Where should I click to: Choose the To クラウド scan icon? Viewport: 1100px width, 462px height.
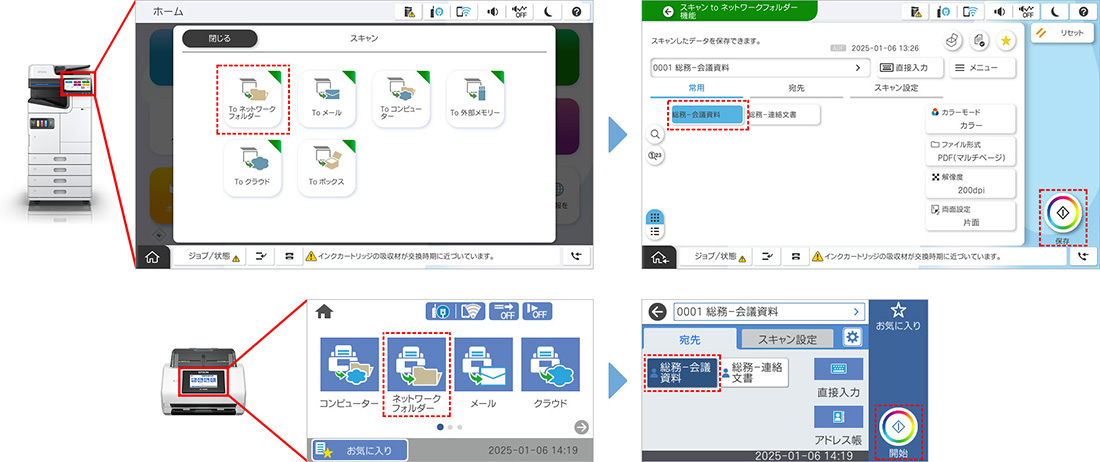[251, 168]
